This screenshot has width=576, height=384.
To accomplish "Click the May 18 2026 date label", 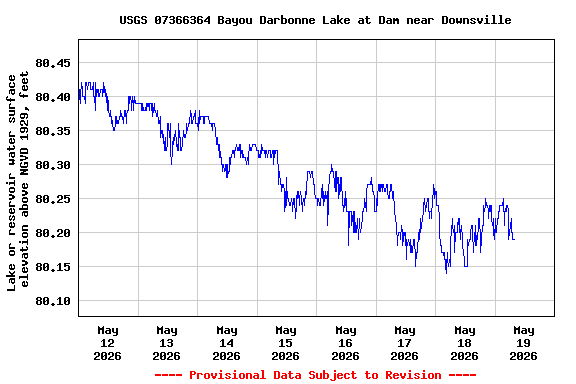I will [464, 343].
